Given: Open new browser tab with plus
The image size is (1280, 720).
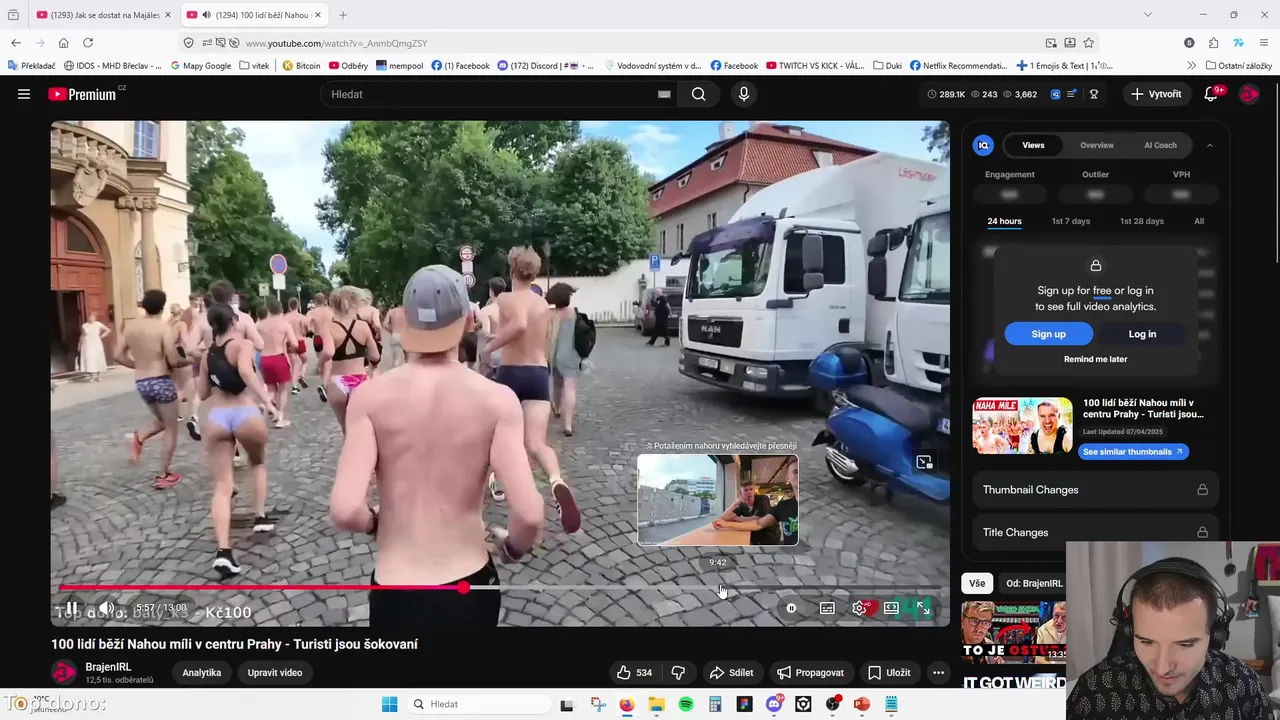Looking at the screenshot, I should pyautogui.click(x=343, y=15).
